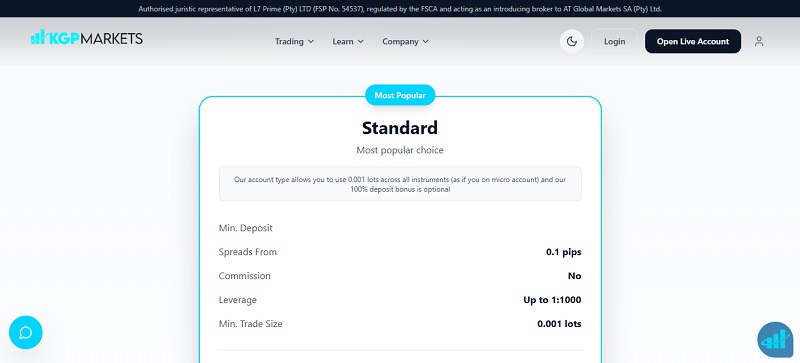Click the KGP Markets logo
The image size is (800, 363).
(87, 38)
